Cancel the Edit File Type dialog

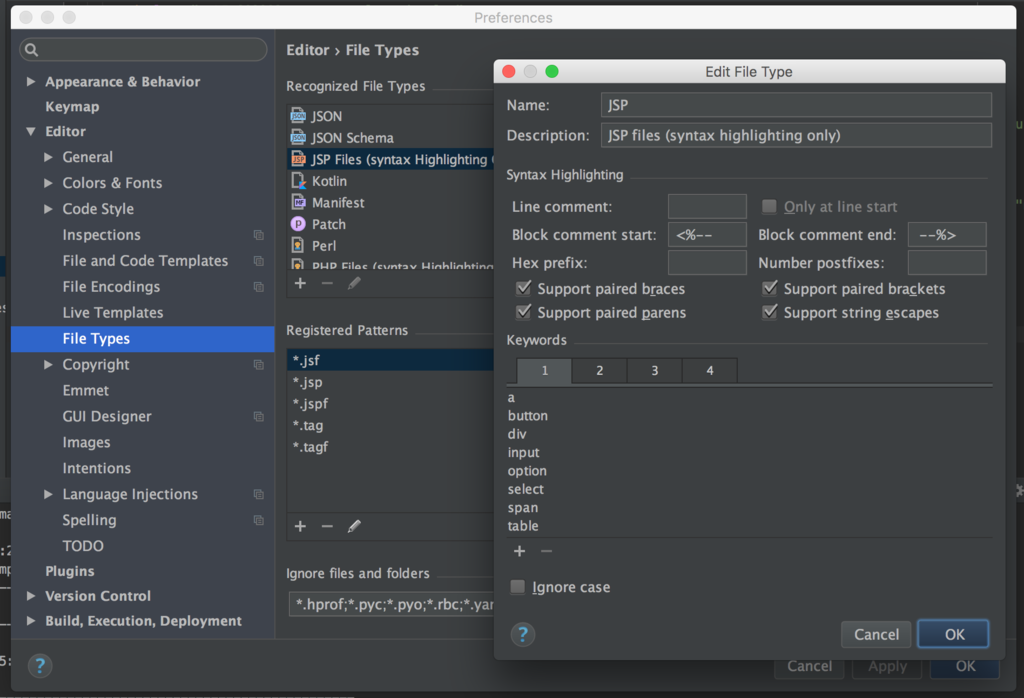click(x=875, y=634)
